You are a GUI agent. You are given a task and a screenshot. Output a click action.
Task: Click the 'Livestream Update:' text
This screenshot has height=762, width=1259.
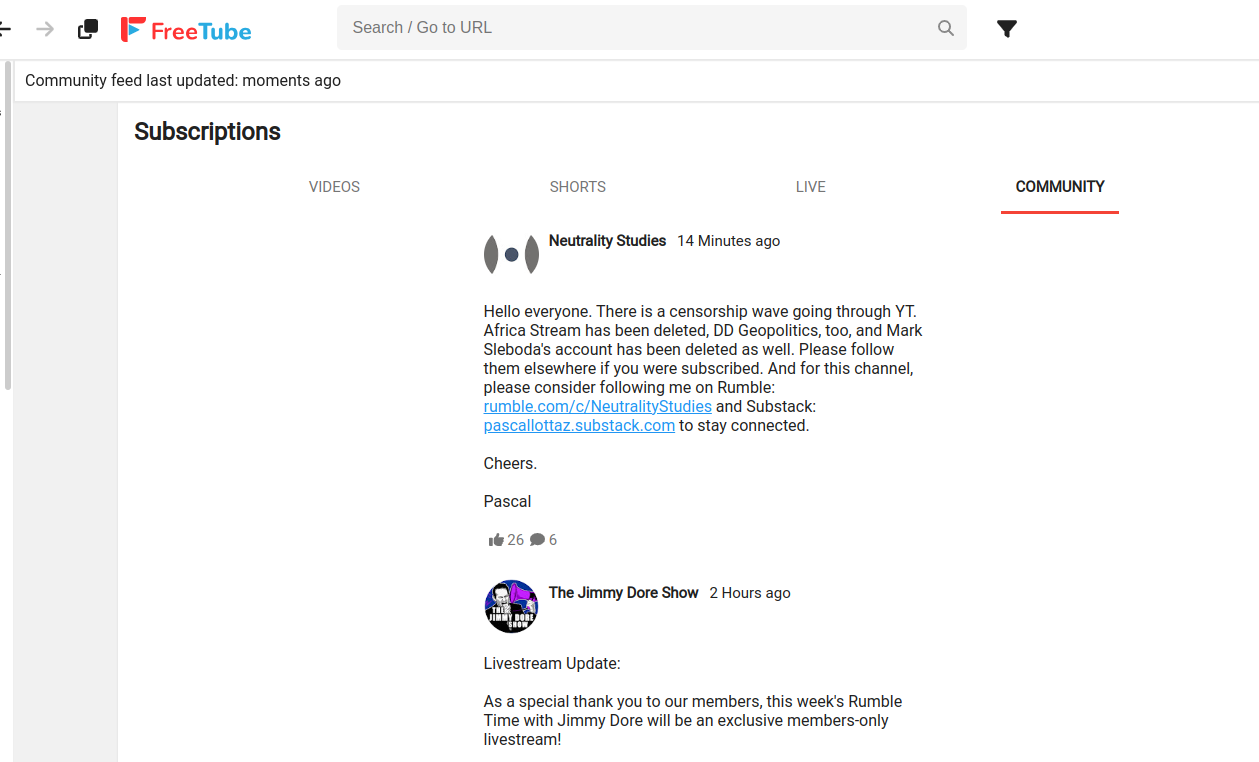coord(552,663)
